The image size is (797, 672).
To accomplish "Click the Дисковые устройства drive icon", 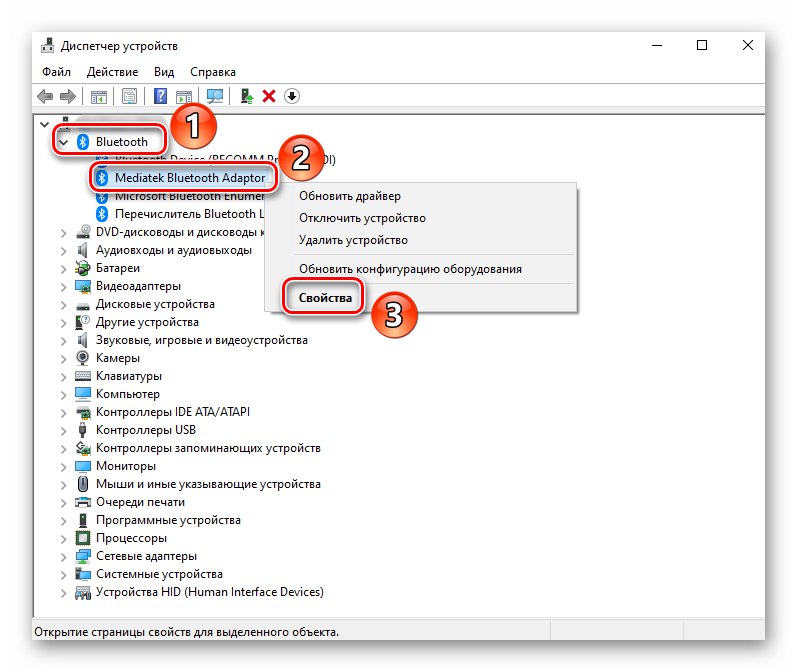I will [x=83, y=306].
